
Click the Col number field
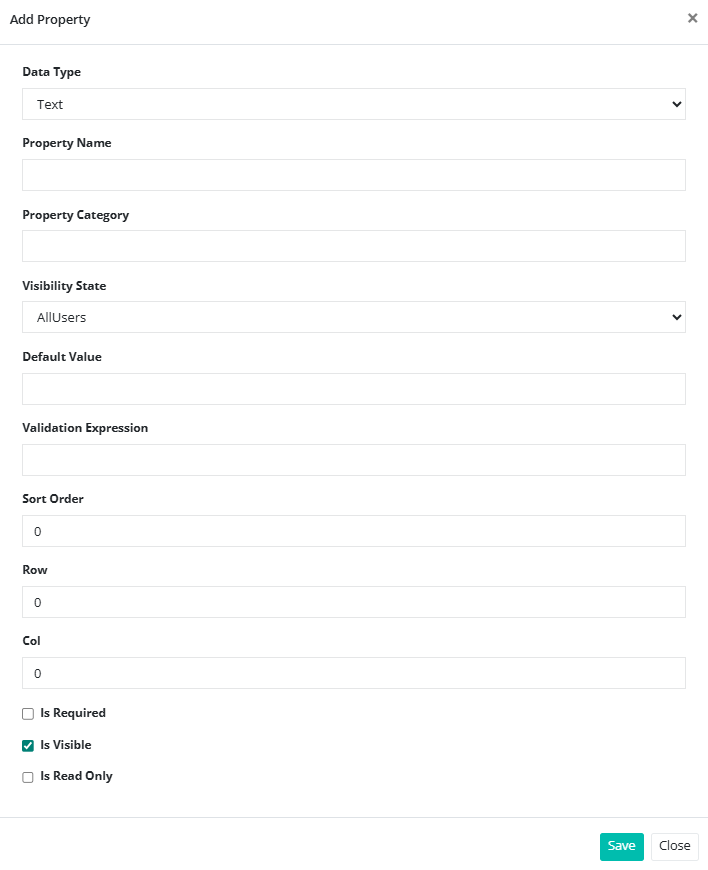click(353, 673)
